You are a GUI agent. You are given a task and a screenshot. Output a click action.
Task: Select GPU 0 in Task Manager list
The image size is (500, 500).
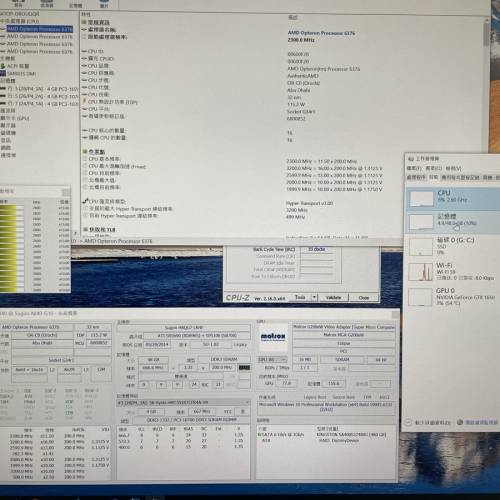[x=453, y=297]
